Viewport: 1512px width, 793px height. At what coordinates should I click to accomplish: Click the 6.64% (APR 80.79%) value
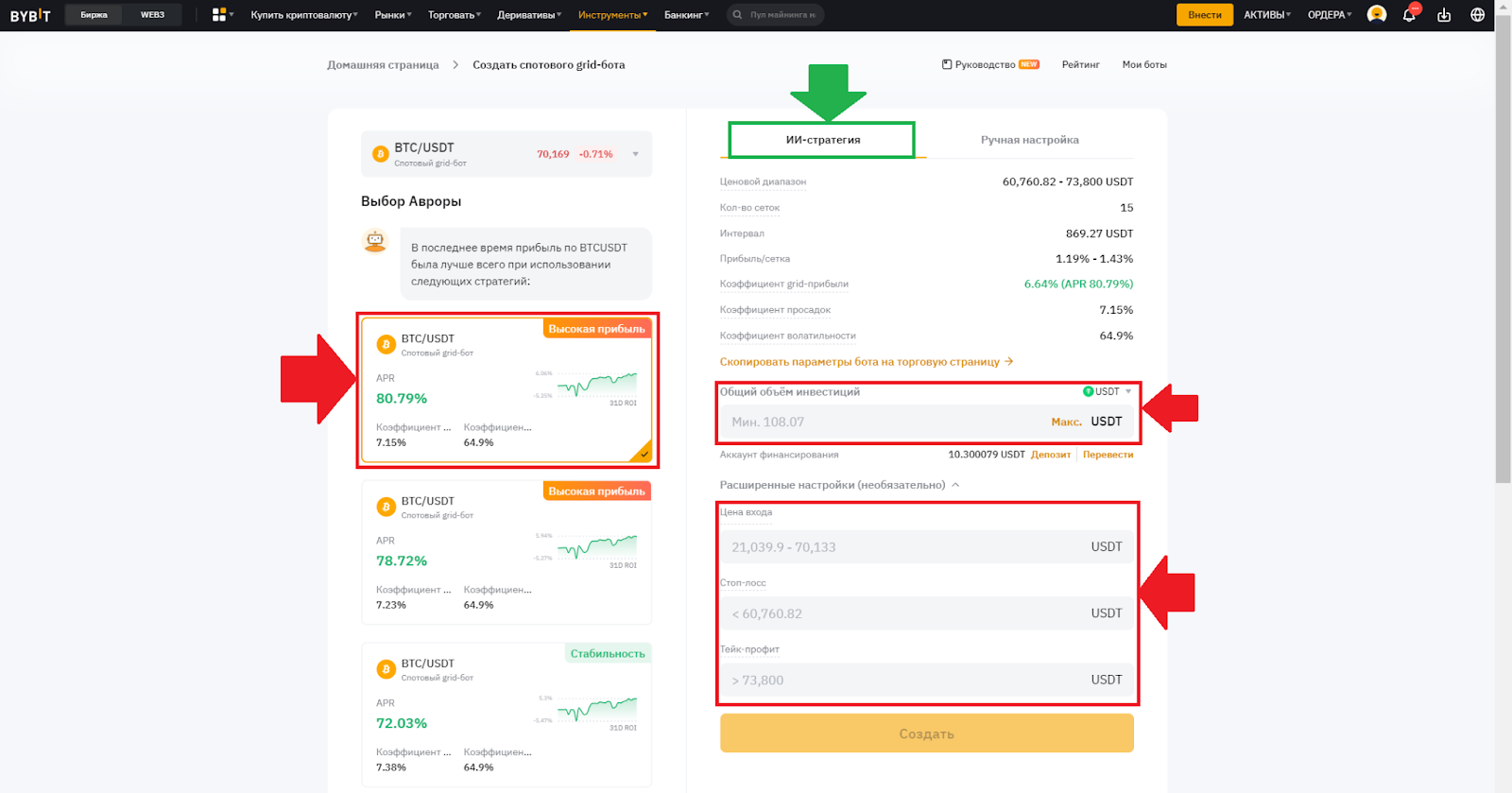point(1078,284)
